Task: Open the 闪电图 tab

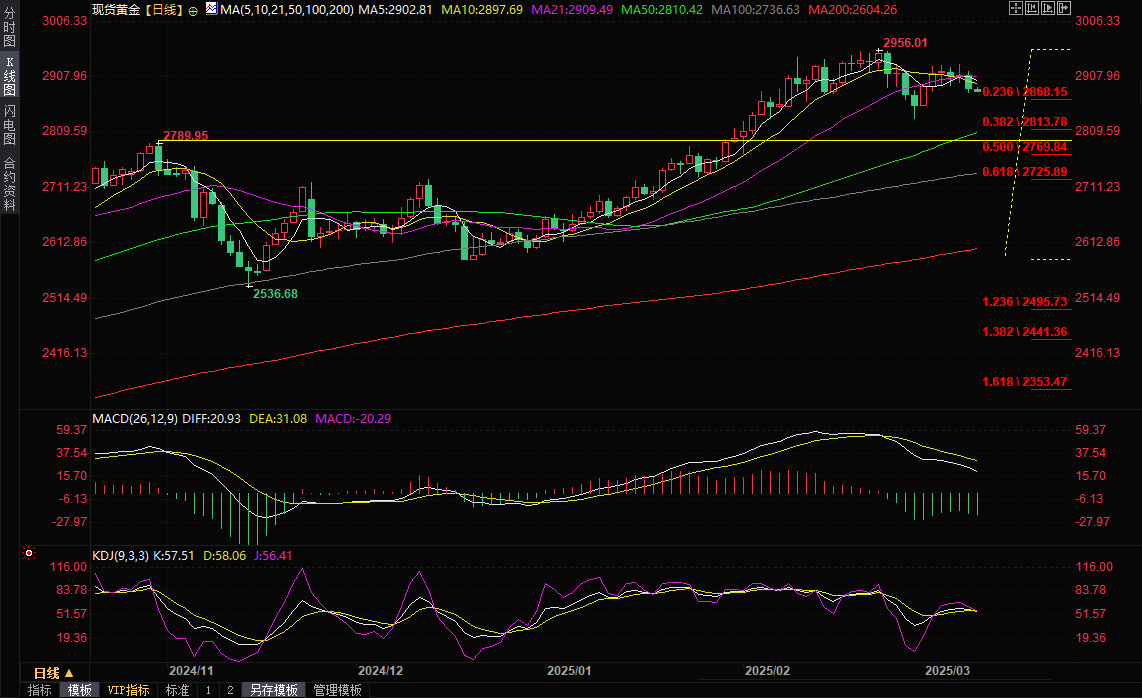Action: tap(9, 125)
